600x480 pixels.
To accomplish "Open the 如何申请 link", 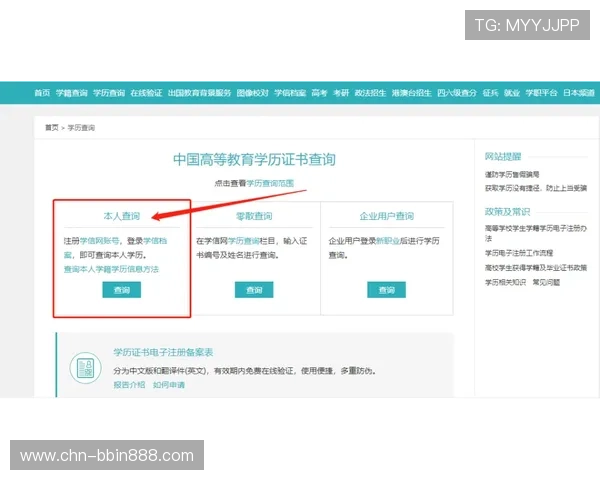I will click(x=169, y=385).
